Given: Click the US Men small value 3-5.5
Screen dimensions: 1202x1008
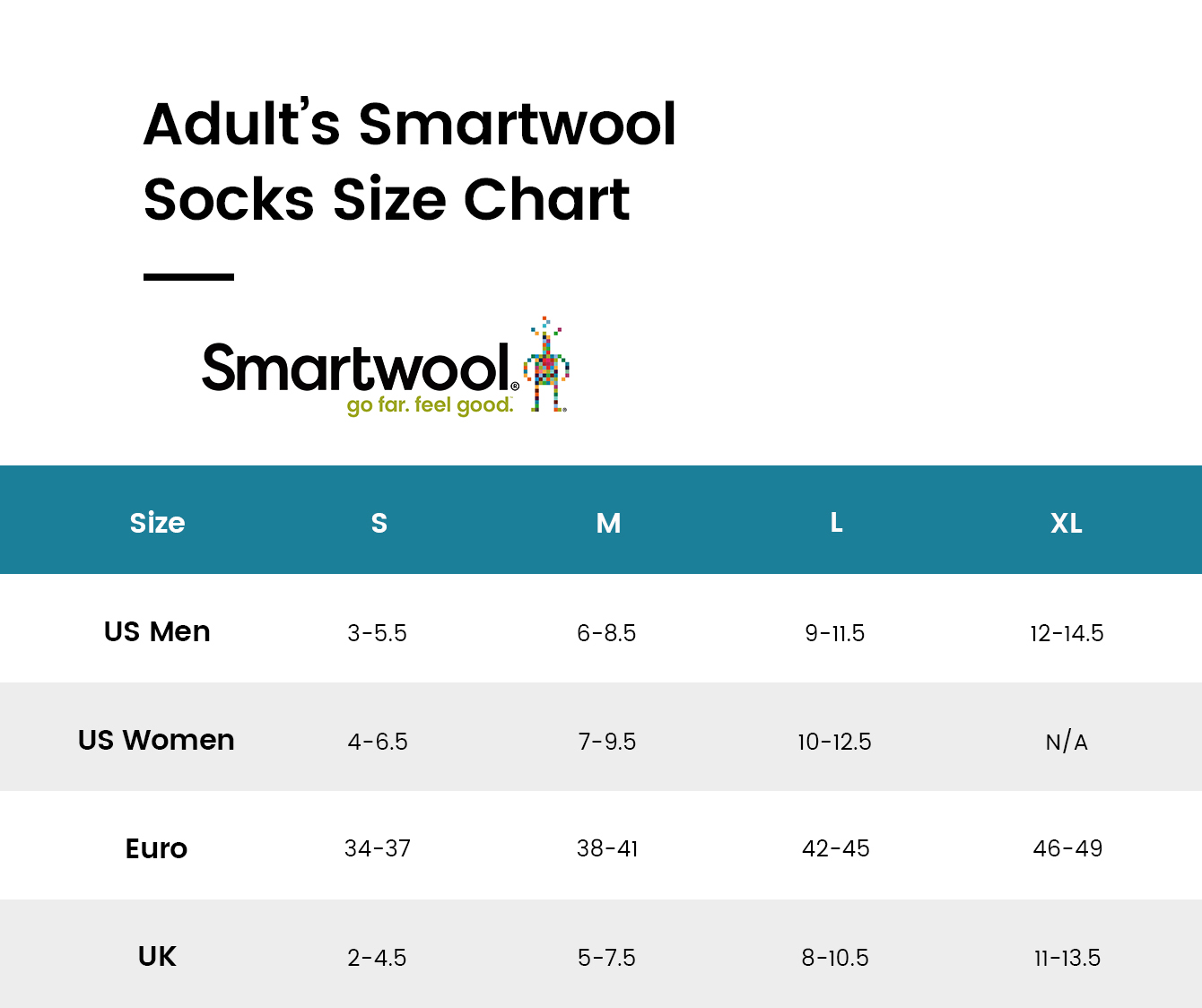Looking at the screenshot, I should (x=378, y=633).
